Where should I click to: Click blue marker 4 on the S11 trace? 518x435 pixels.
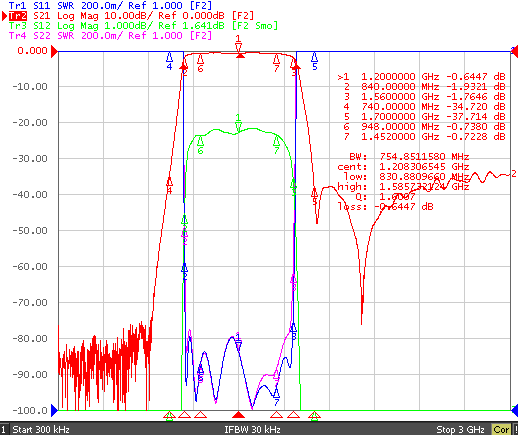pos(169,61)
